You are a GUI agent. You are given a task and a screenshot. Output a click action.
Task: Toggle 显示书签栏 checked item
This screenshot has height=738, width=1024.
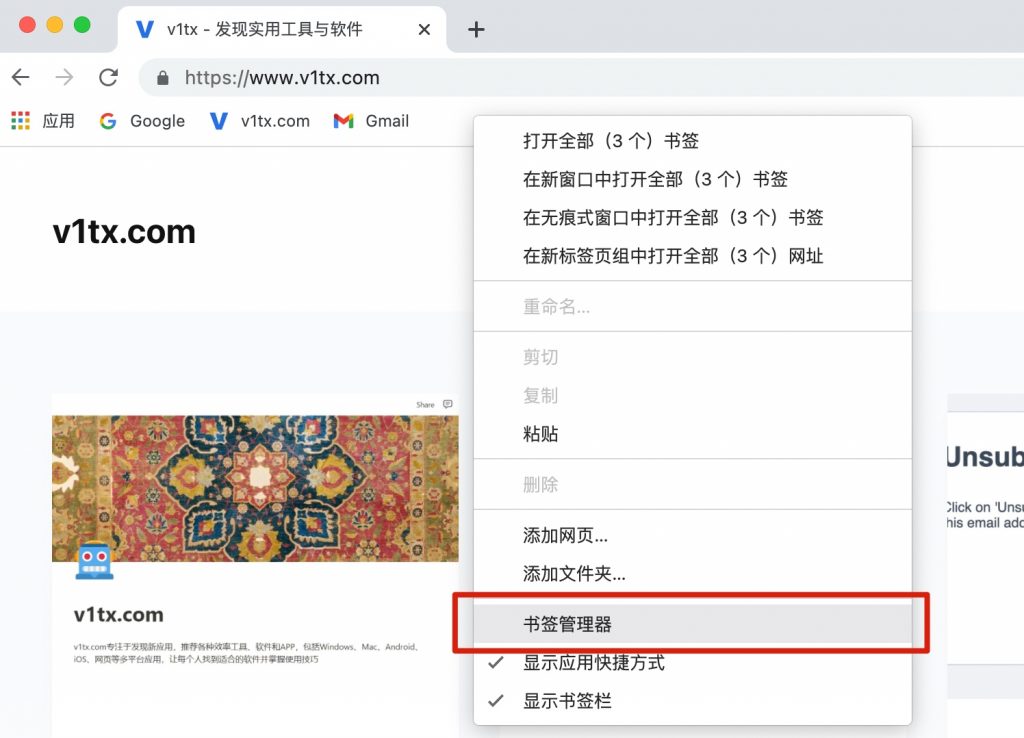[692, 701]
